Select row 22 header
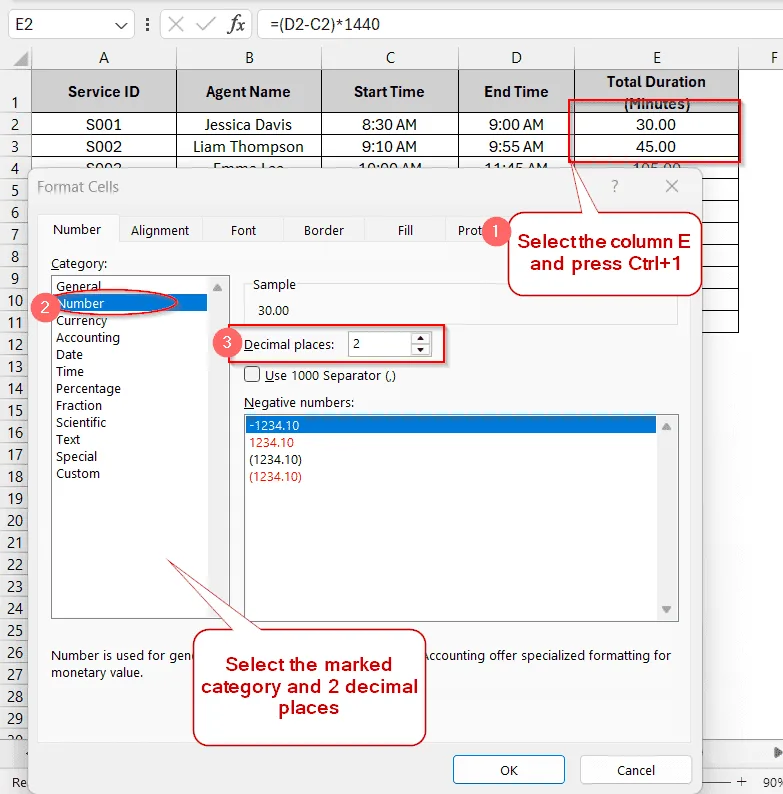The width and height of the screenshot is (783, 794). tap(15, 564)
